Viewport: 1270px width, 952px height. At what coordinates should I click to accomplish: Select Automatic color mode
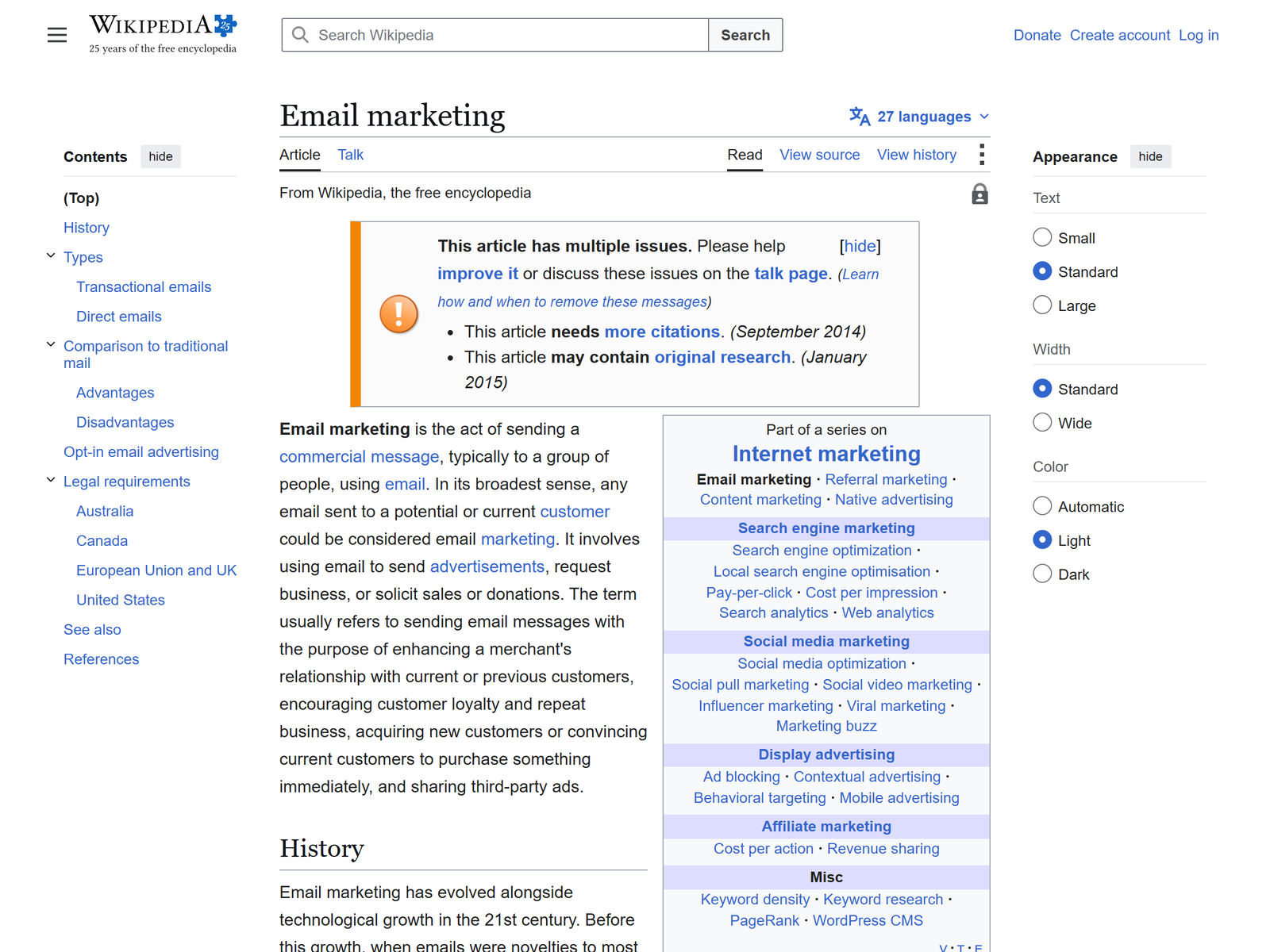pos(1042,506)
